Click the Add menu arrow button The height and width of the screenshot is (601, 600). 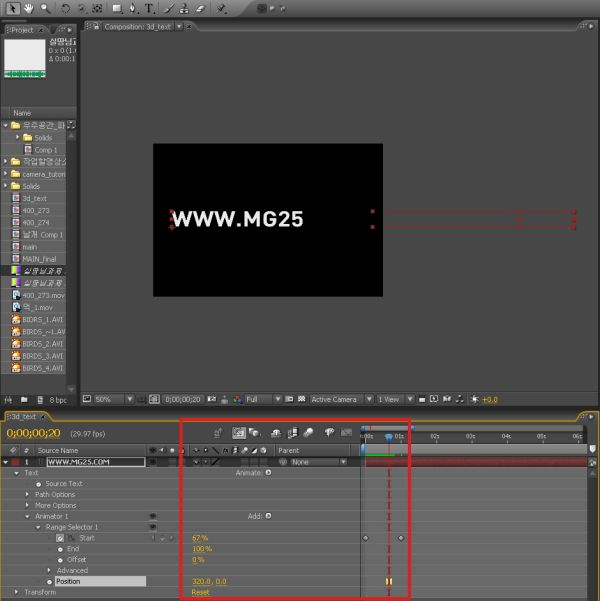[x=268, y=516]
